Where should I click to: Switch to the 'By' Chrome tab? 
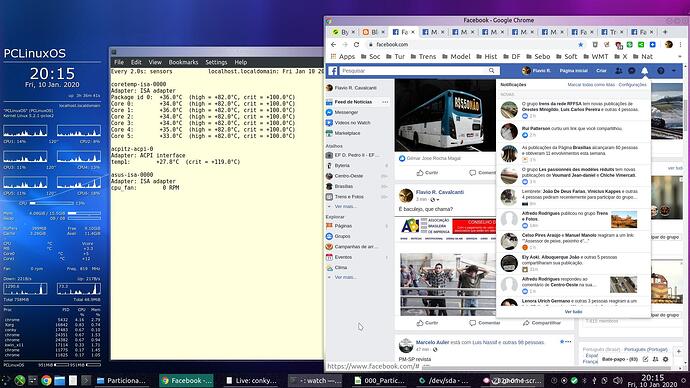344,32
